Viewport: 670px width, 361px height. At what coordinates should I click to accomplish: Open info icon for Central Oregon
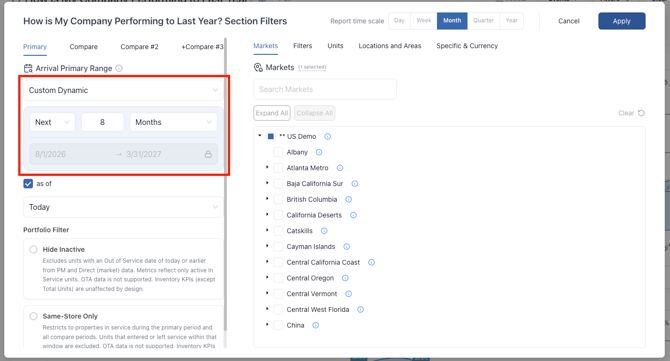click(x=345, y=278)
